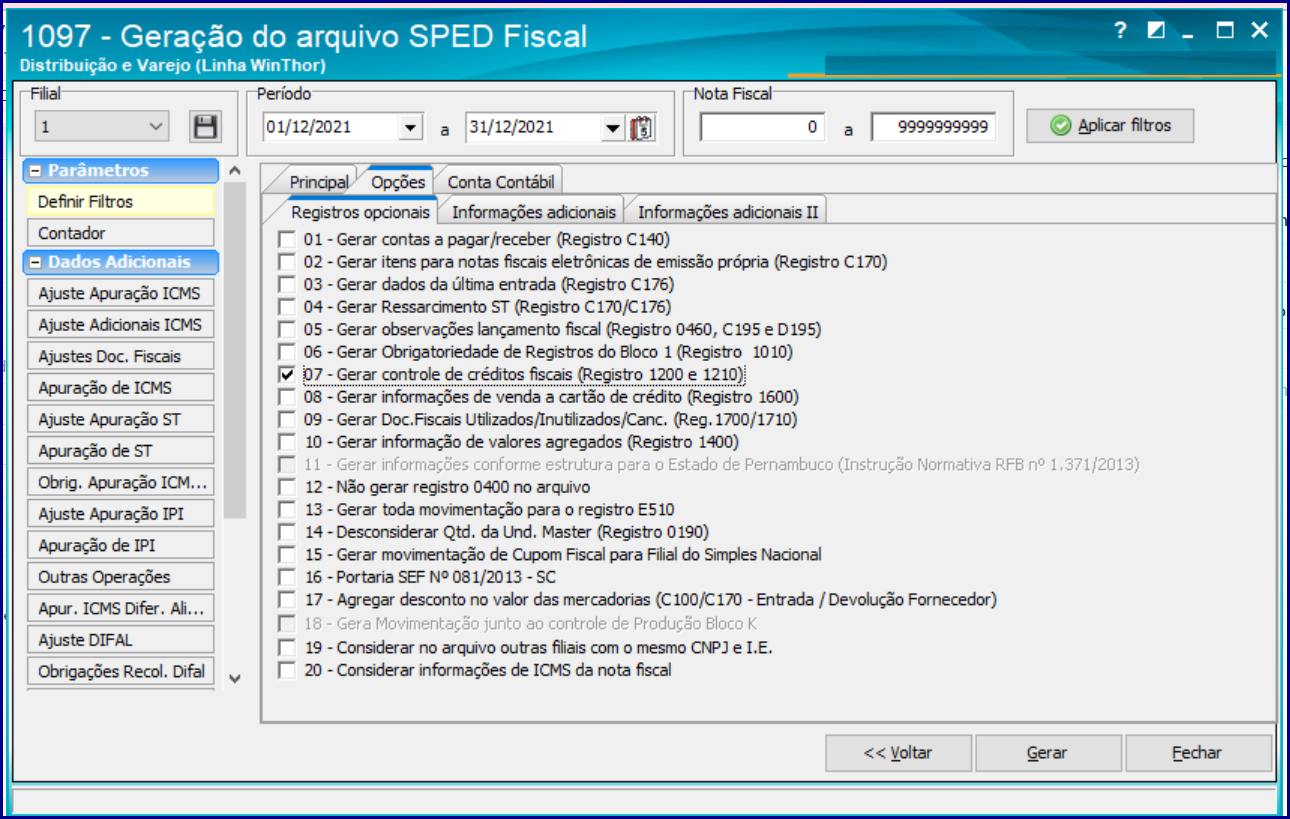Select the Opções tab
1290x819 pixels.
coord(398,181)
